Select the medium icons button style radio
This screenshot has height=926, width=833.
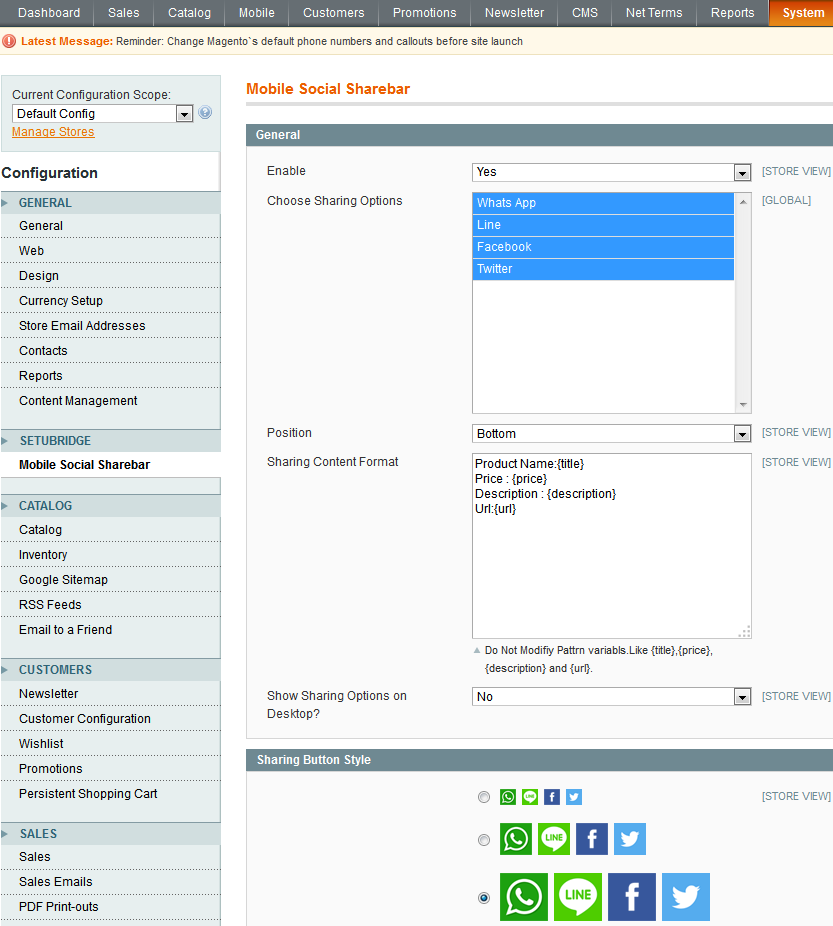(484, 840)
